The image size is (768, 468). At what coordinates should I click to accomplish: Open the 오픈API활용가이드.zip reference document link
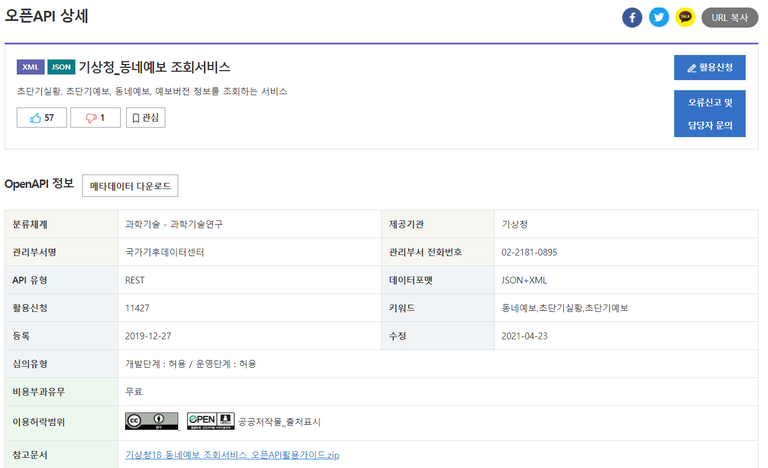click(232, 455)
